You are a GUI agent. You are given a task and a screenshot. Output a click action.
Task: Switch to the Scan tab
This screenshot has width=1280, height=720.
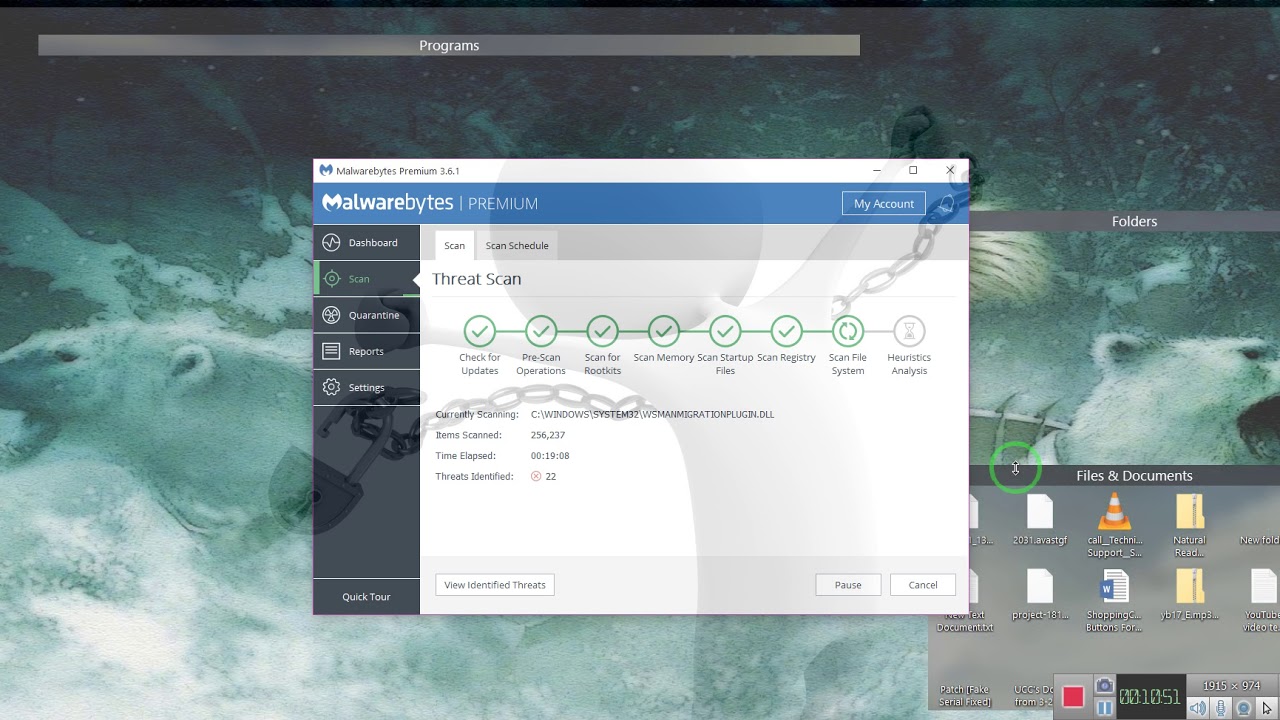click(454, 245)
